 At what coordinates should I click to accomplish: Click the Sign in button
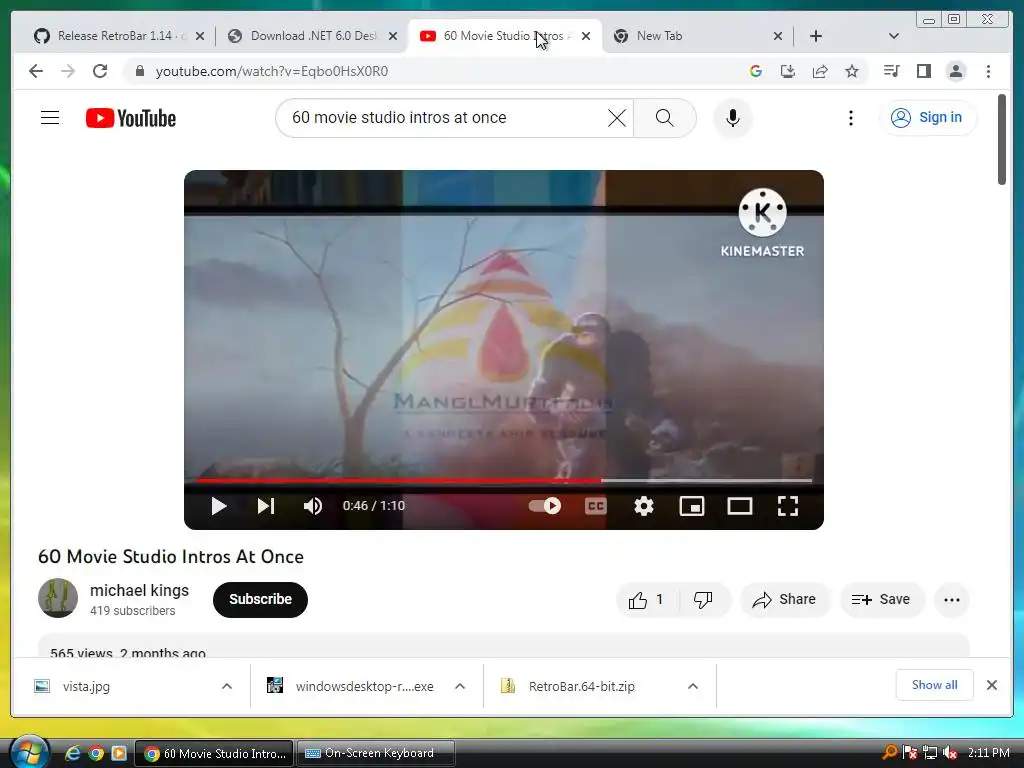click(927, 118)
